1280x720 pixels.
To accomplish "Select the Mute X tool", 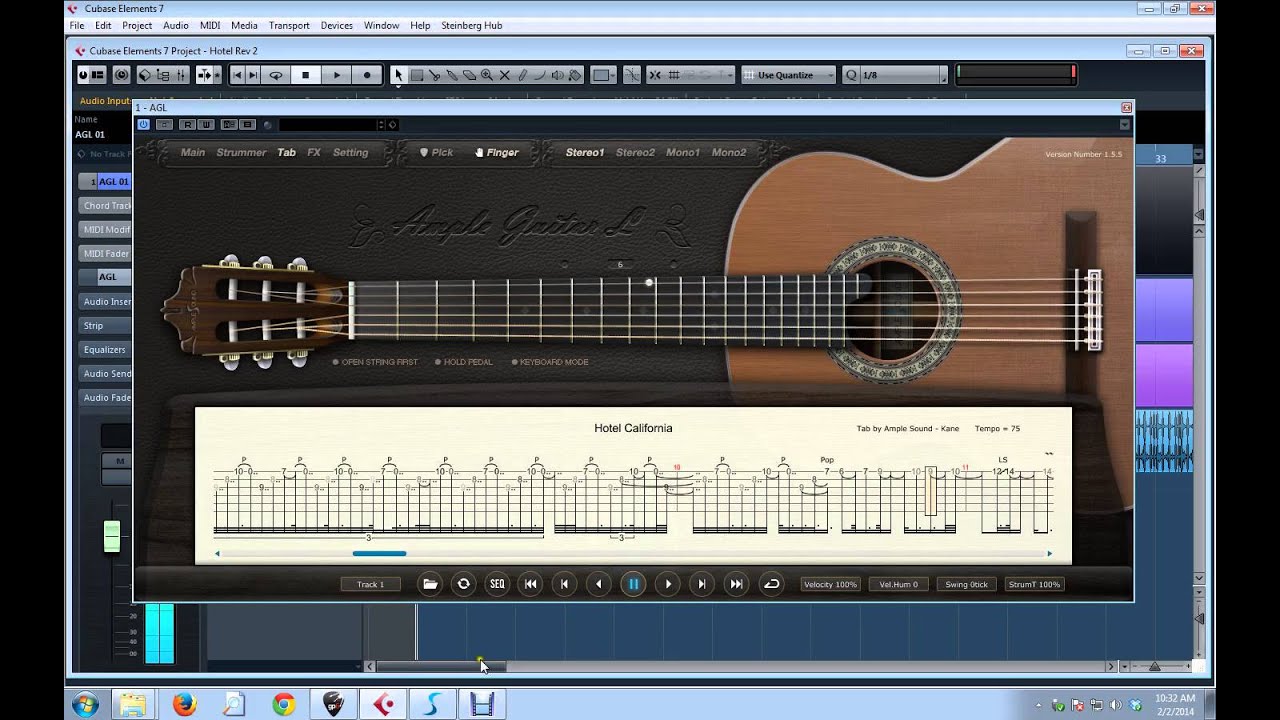I will [504, 75].
